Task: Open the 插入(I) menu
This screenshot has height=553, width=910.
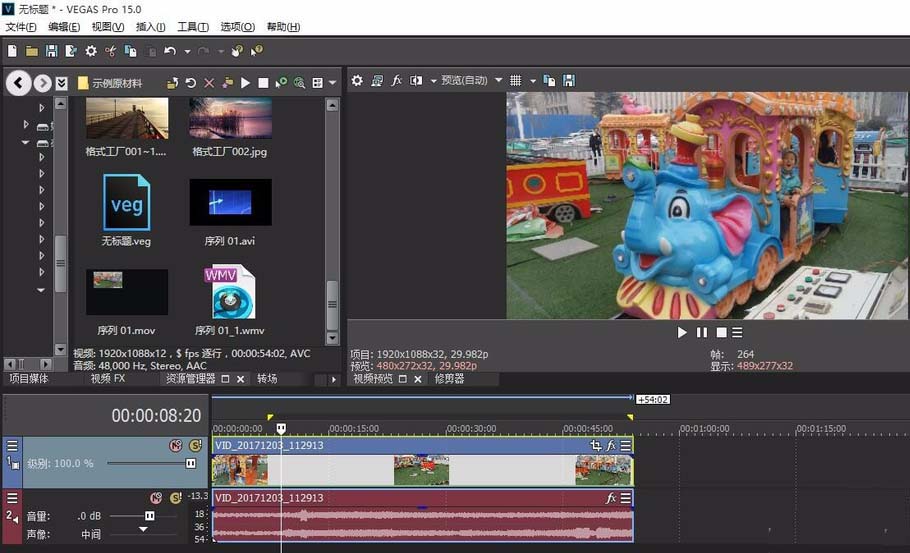Action: click(x=150, y=27)
